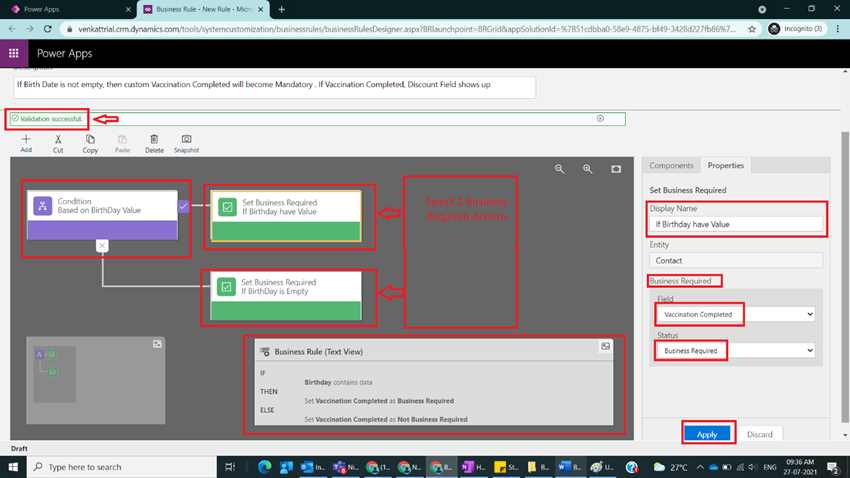The height and width of the screenshot is (478, 850).
Task: Switch to the Components tab
Action: [x=671, y=165]
